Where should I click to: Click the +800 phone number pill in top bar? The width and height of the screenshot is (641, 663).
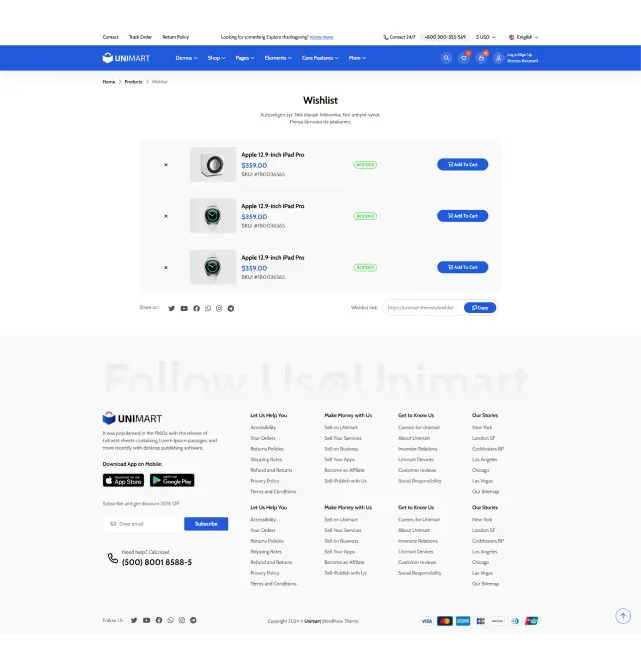tap(445, 37)
